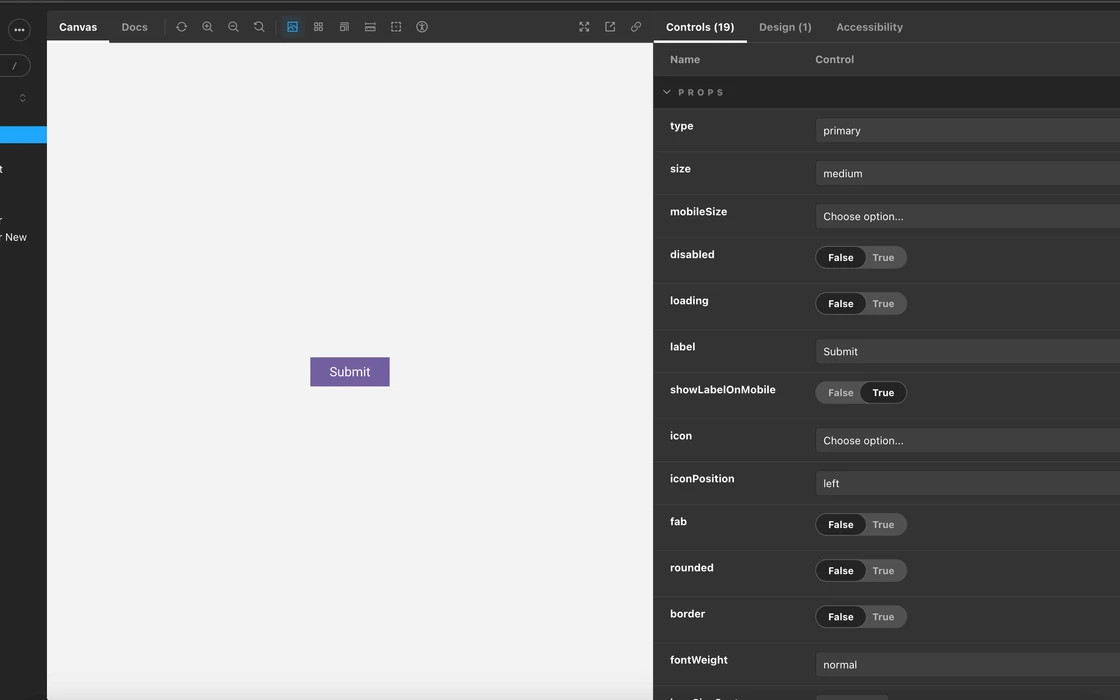Viewport: 1120px width, 700px height.
Task: Set loading to False
Action: (x=841, y=304)
